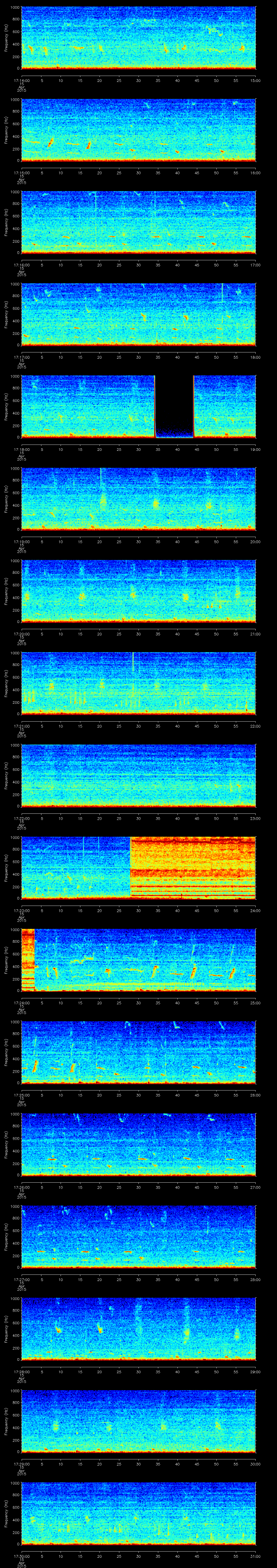277x1568 pixels.
Task: Pick the spectrogram panel starting at 17:17:00
Action: pyautogui.click(x=138, y=315)
